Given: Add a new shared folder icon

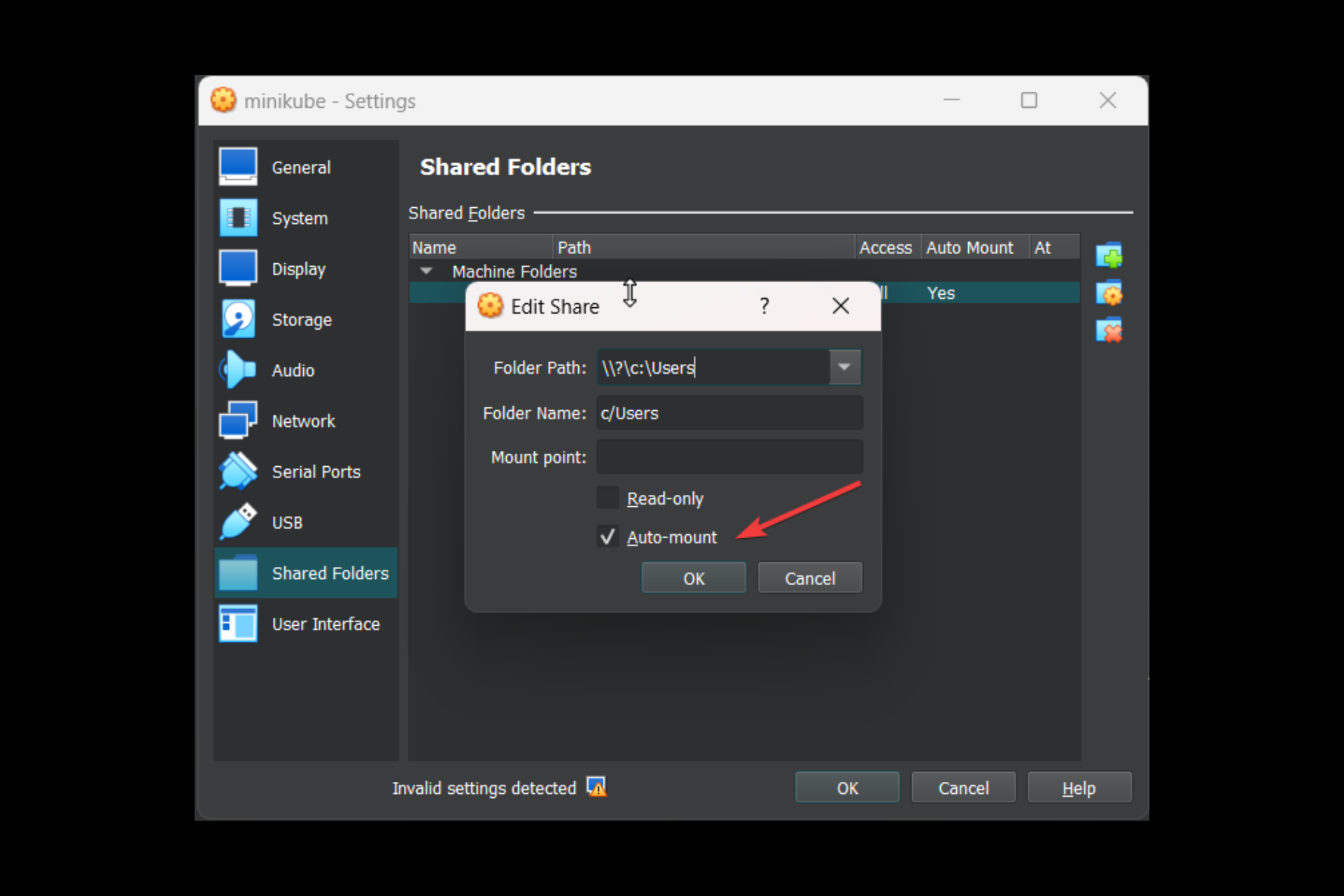Looking at the screenshot, I should 1109,255.
